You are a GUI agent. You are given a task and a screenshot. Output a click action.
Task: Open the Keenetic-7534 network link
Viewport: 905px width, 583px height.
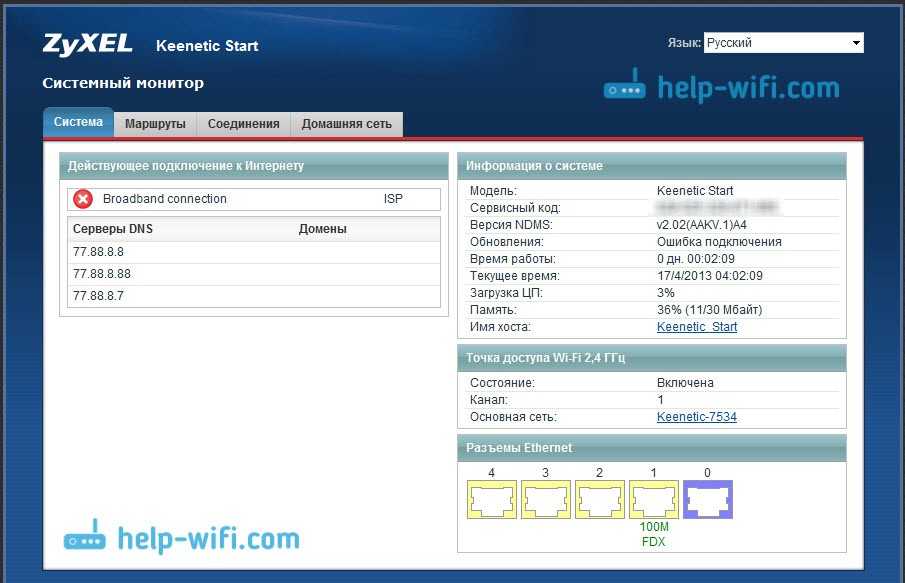pyautogui.click(x=696, y=417)
